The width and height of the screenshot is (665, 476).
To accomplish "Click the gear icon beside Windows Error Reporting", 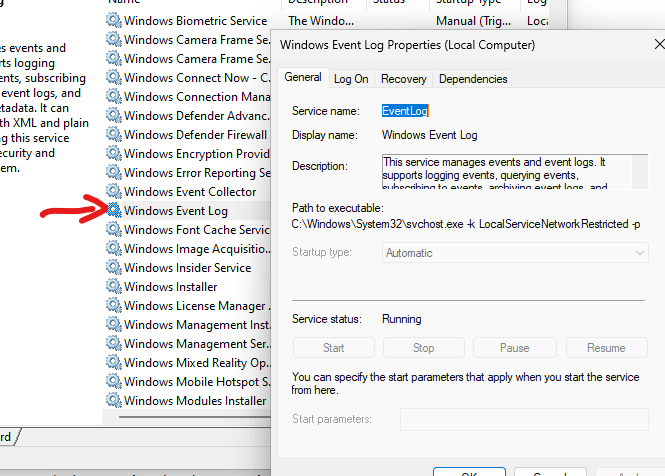I will 114,172.
